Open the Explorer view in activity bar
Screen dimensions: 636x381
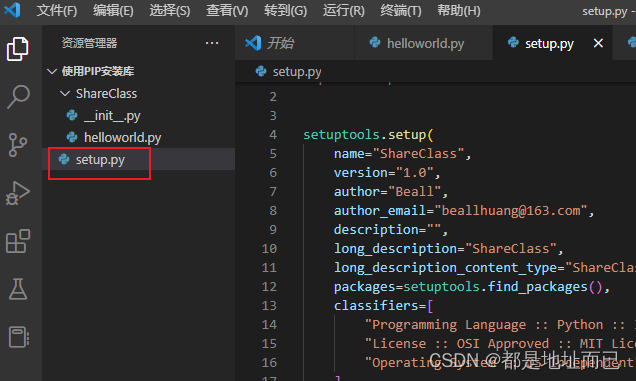(x=18, y=49)
